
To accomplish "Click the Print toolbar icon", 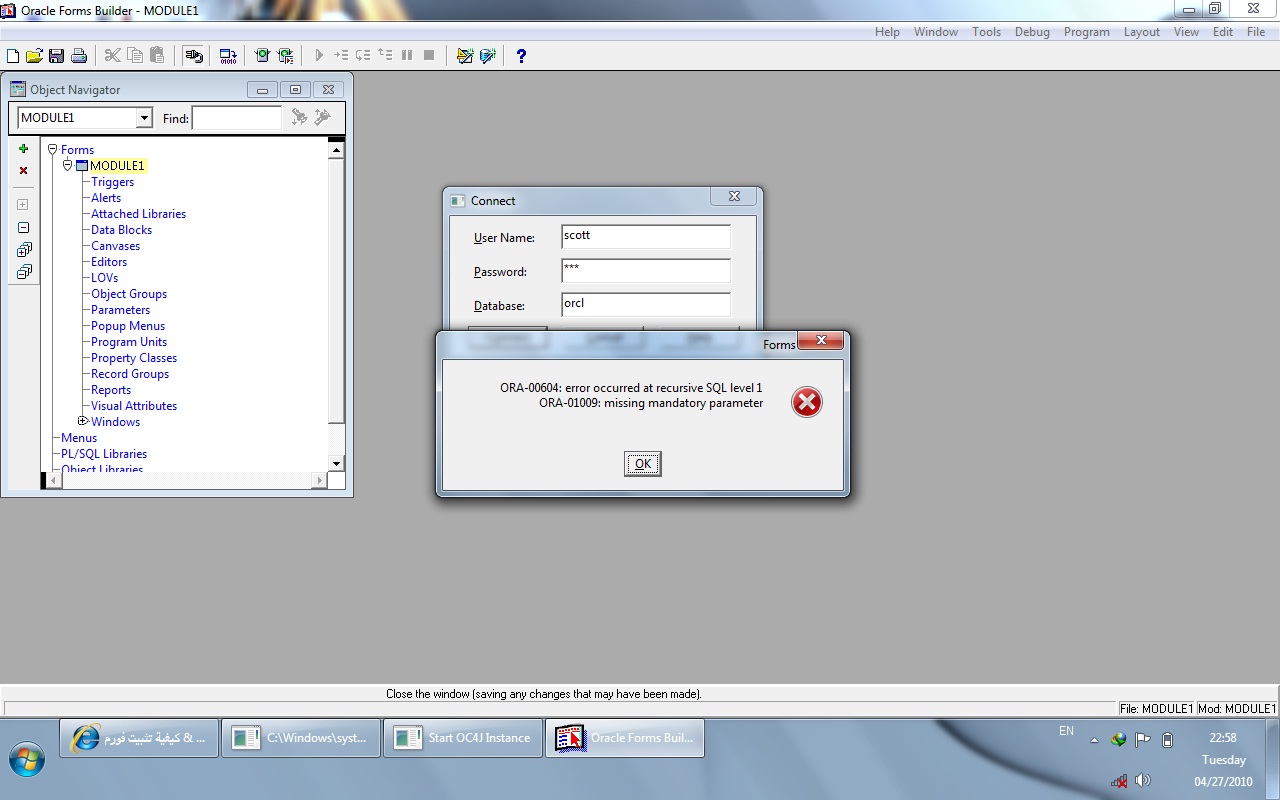I will [x=79, y=56].
